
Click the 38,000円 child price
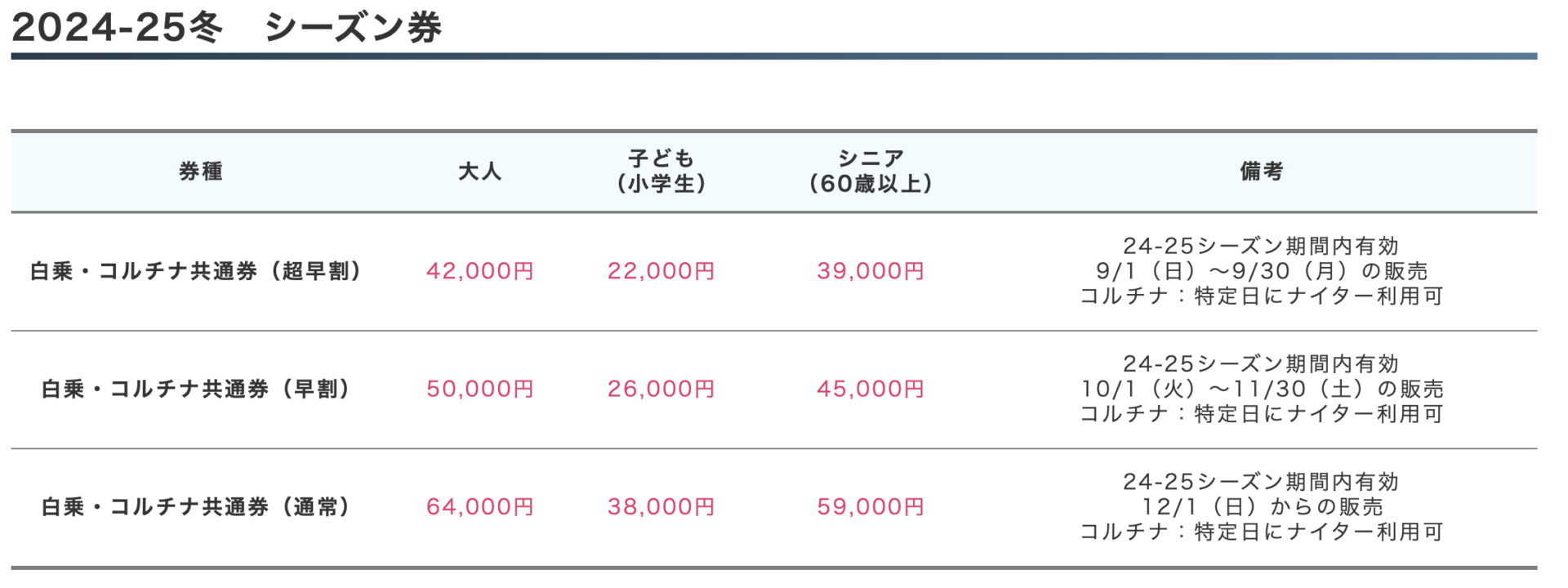pyautogui.click(x=661, y=506)
